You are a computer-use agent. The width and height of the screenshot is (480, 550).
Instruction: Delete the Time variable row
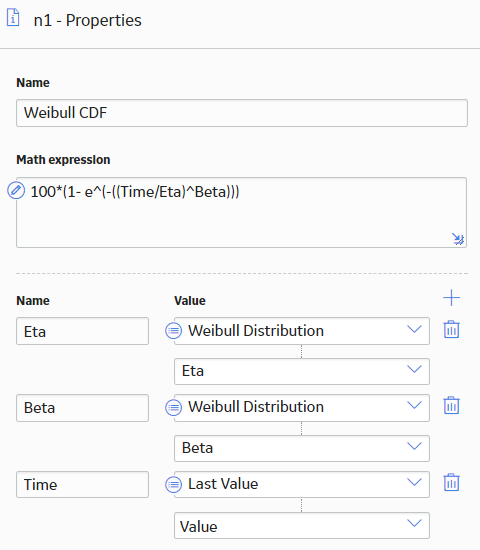(452, 483)
